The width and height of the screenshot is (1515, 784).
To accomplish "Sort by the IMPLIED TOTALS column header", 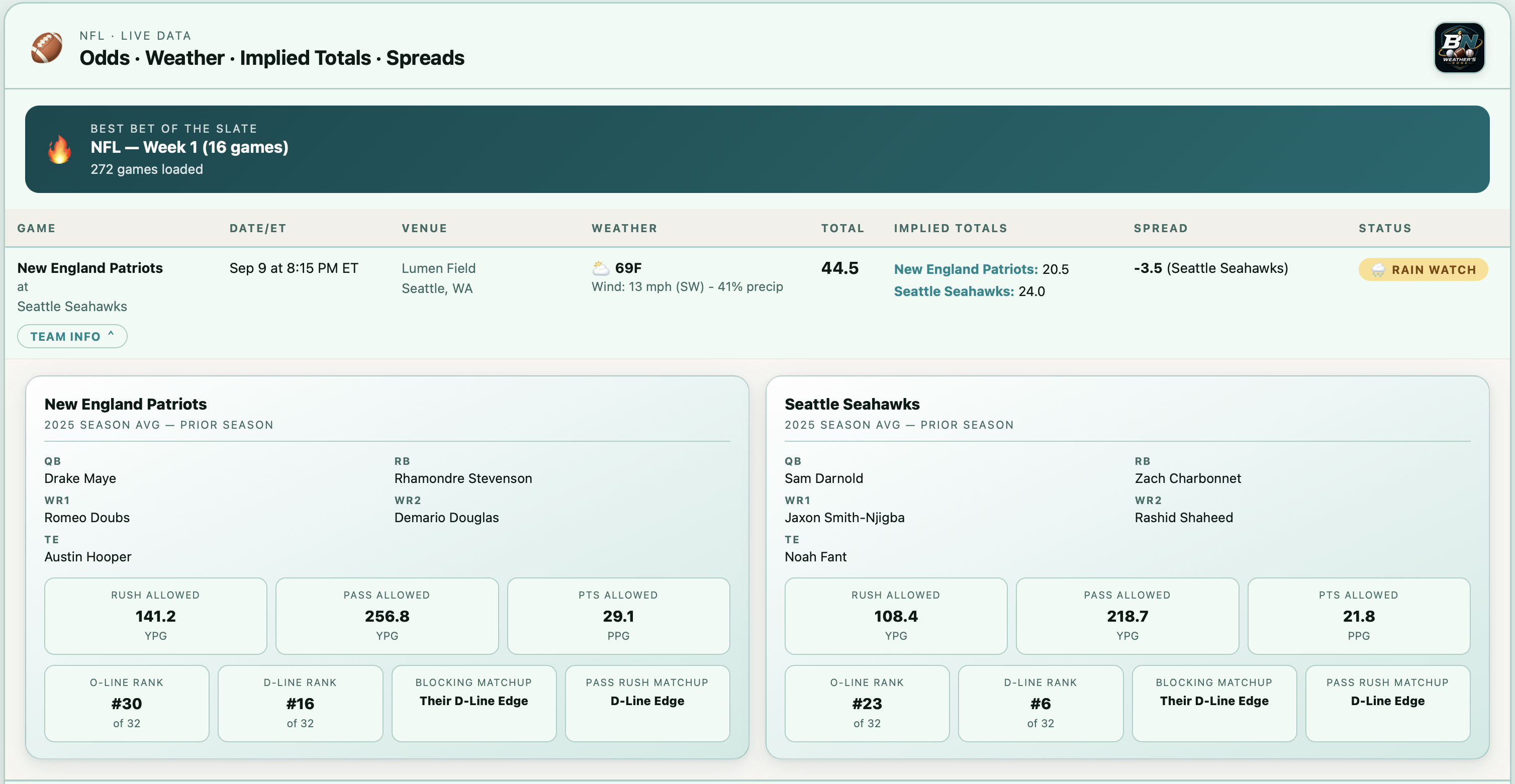I will (x=951, y=228).
